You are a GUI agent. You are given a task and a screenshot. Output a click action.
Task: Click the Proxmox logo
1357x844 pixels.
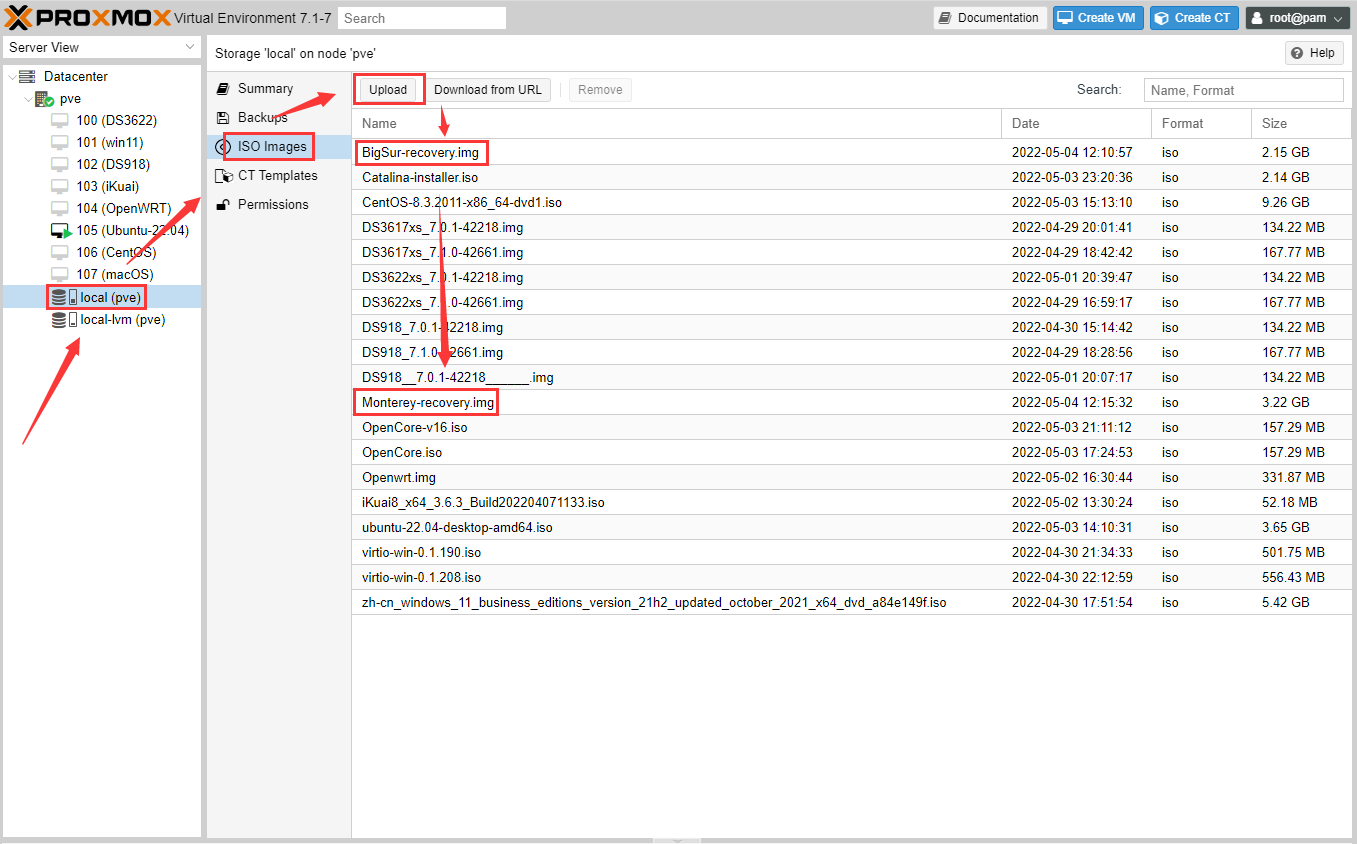pyautogui.click(x=88, y=17)
